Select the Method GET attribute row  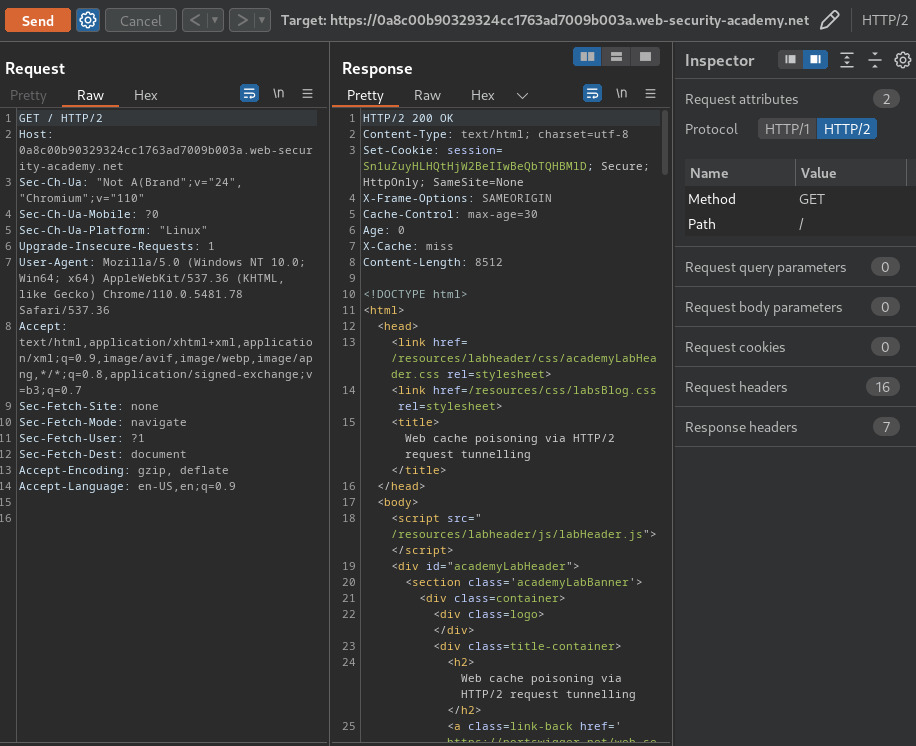pos(800,199)
